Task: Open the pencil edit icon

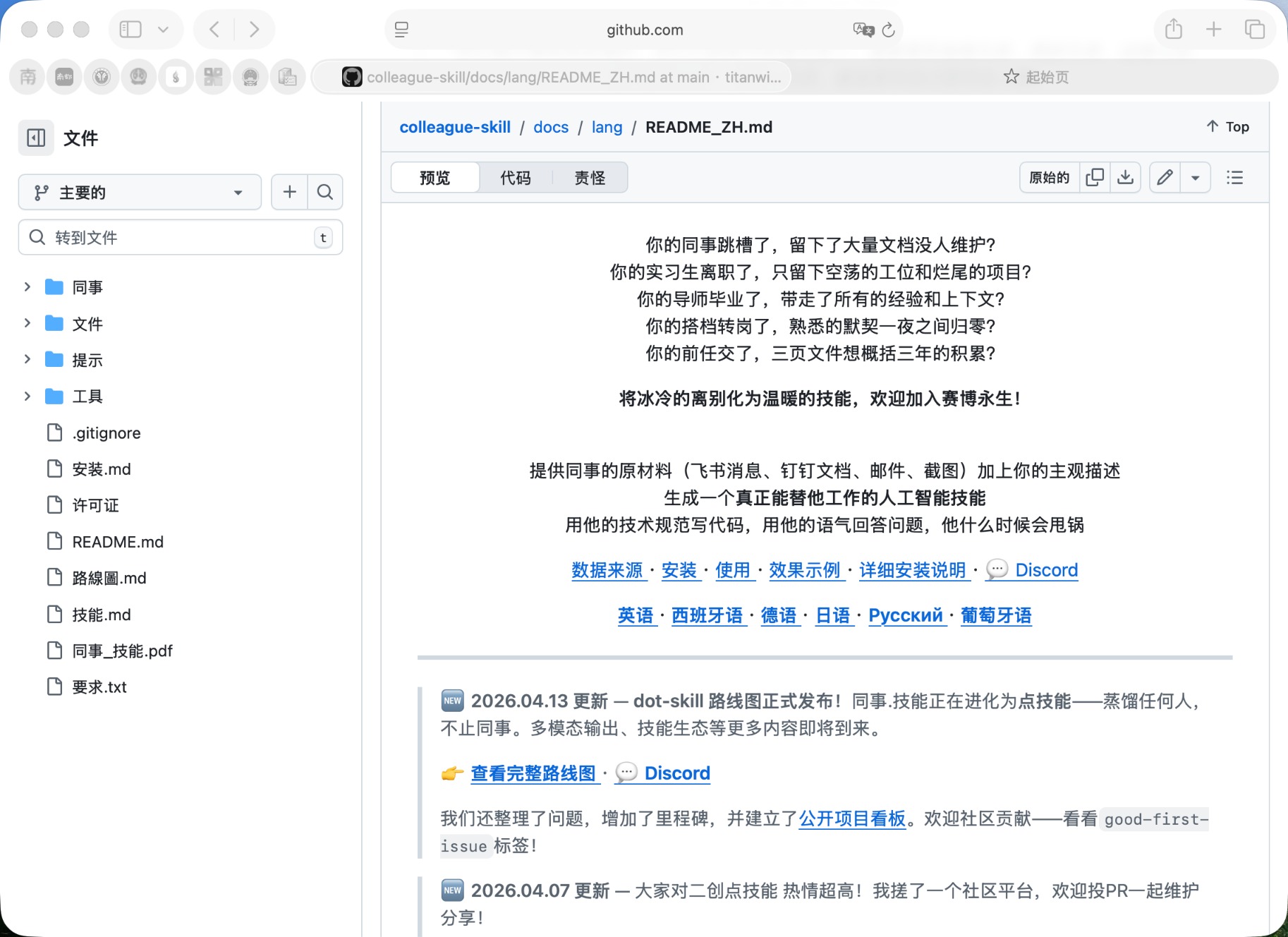Action: [1164, 177]
